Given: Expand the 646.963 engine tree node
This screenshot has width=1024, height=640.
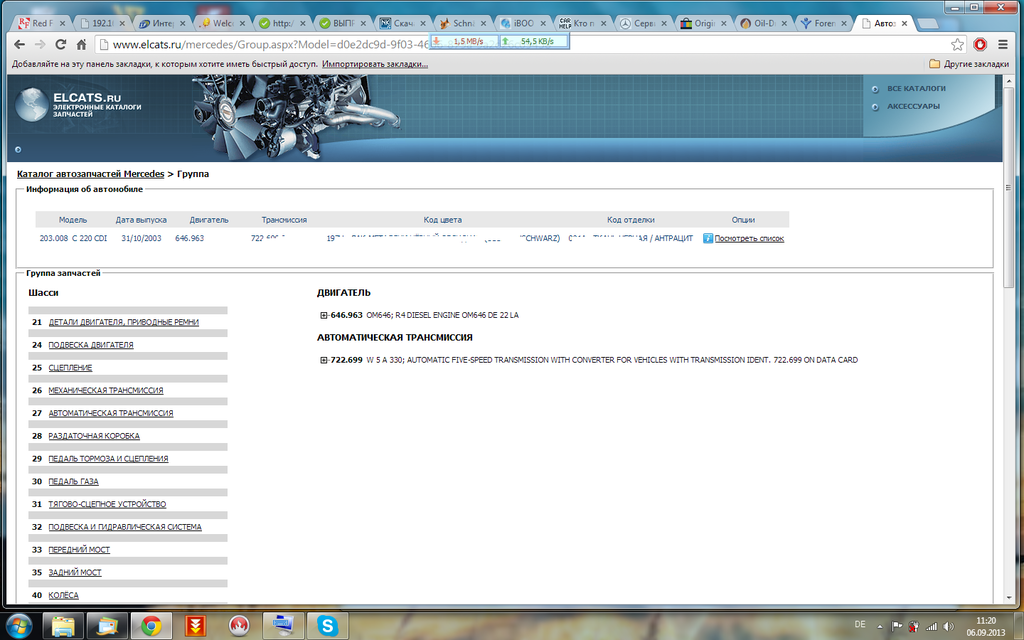Looking at the screenshot, I should click(324, 315).
